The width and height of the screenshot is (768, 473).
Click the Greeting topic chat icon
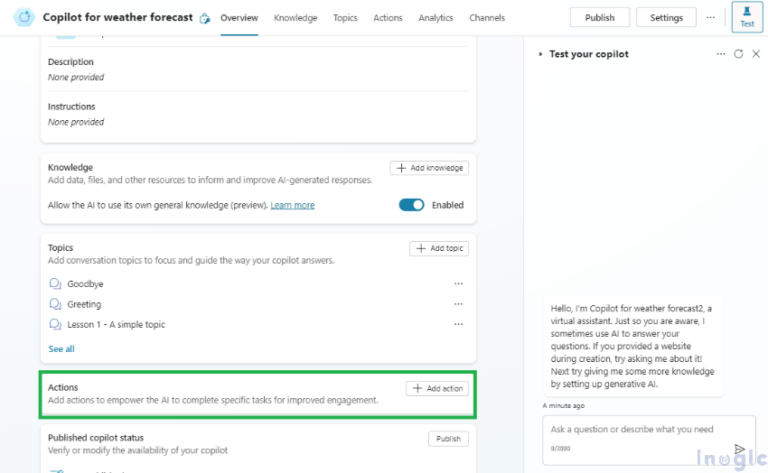tap(55, 304)
